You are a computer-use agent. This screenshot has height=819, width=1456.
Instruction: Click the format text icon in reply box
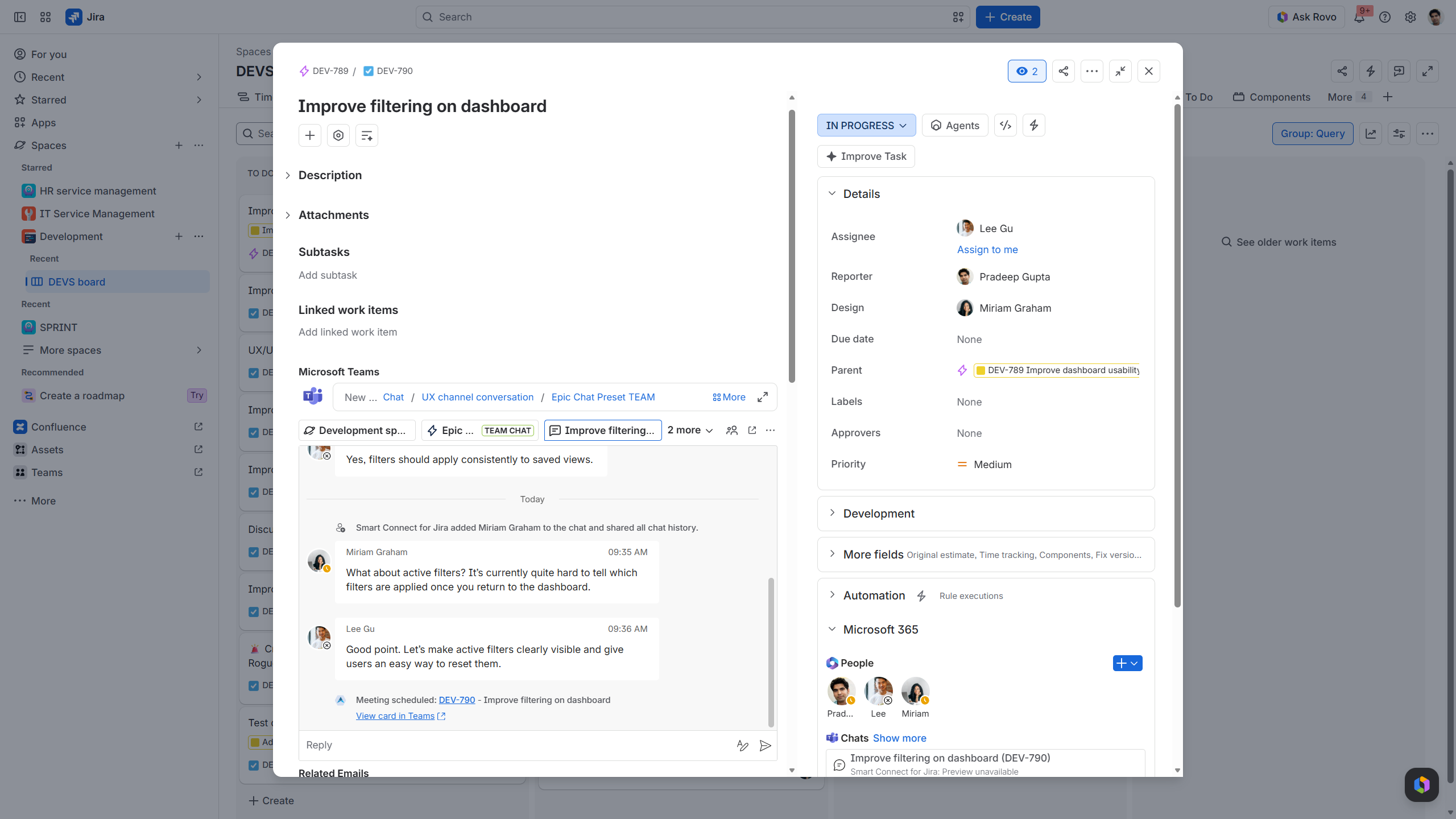point(743,746)
